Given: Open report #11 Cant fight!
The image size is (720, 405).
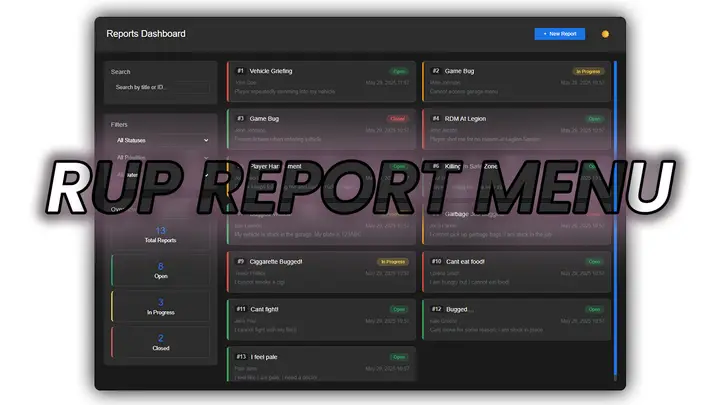Looking at the screenshot, I should click(x=321, y=320).
